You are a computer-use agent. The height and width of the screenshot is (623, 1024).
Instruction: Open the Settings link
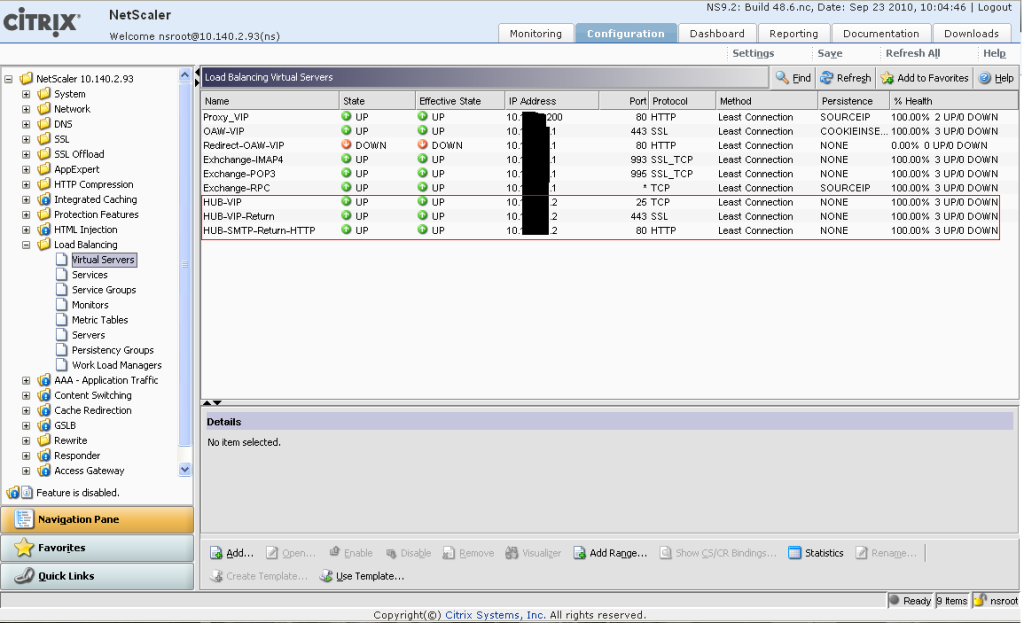click(x=753, y=54)
